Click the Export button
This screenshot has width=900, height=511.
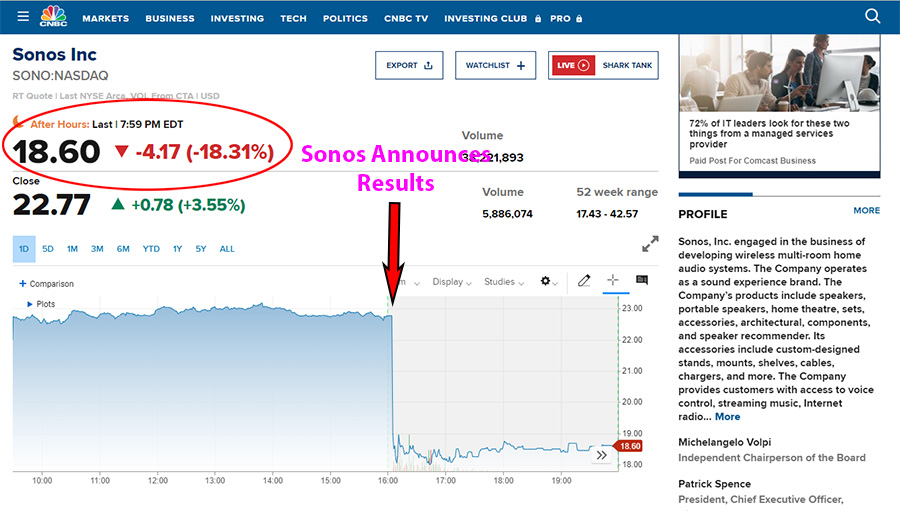(x=409, y=65)
